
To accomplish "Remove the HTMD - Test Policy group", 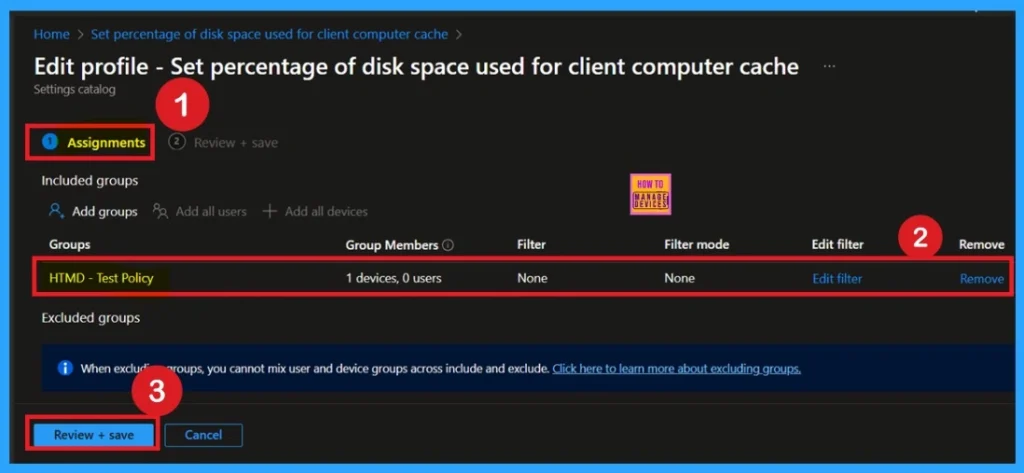I will 981,278.
